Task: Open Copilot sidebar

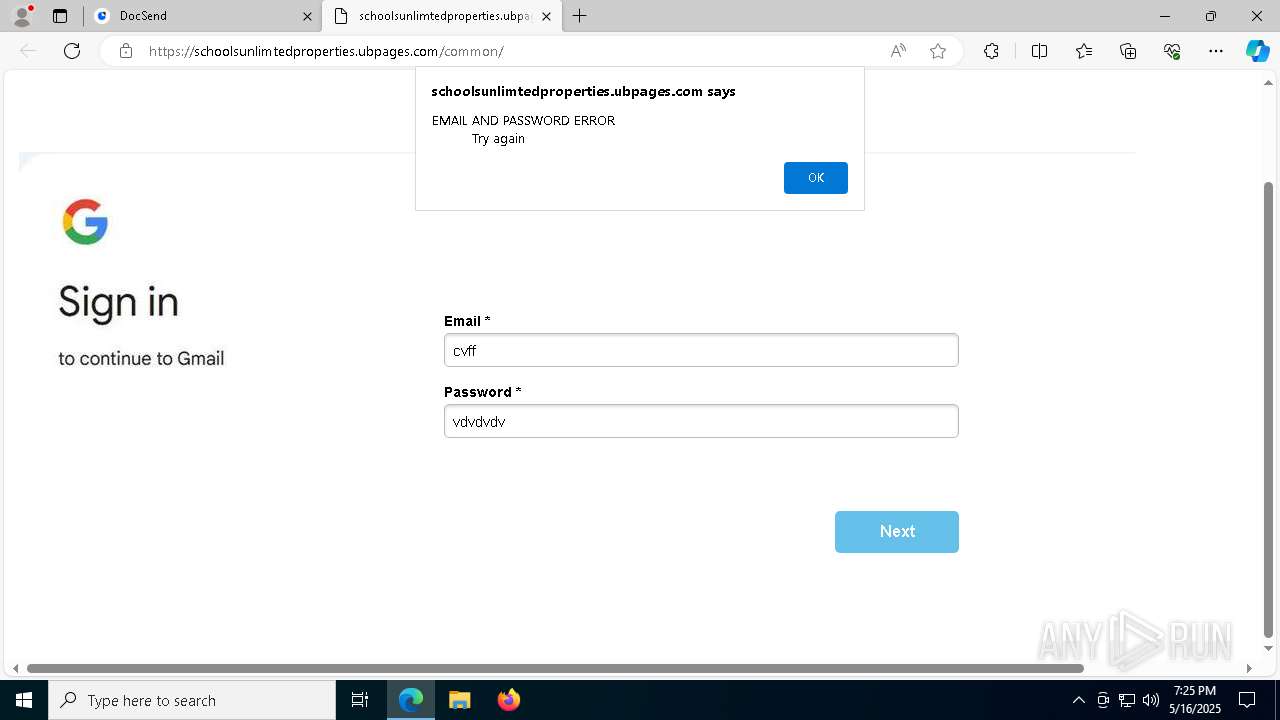Action: [1257, 51]
